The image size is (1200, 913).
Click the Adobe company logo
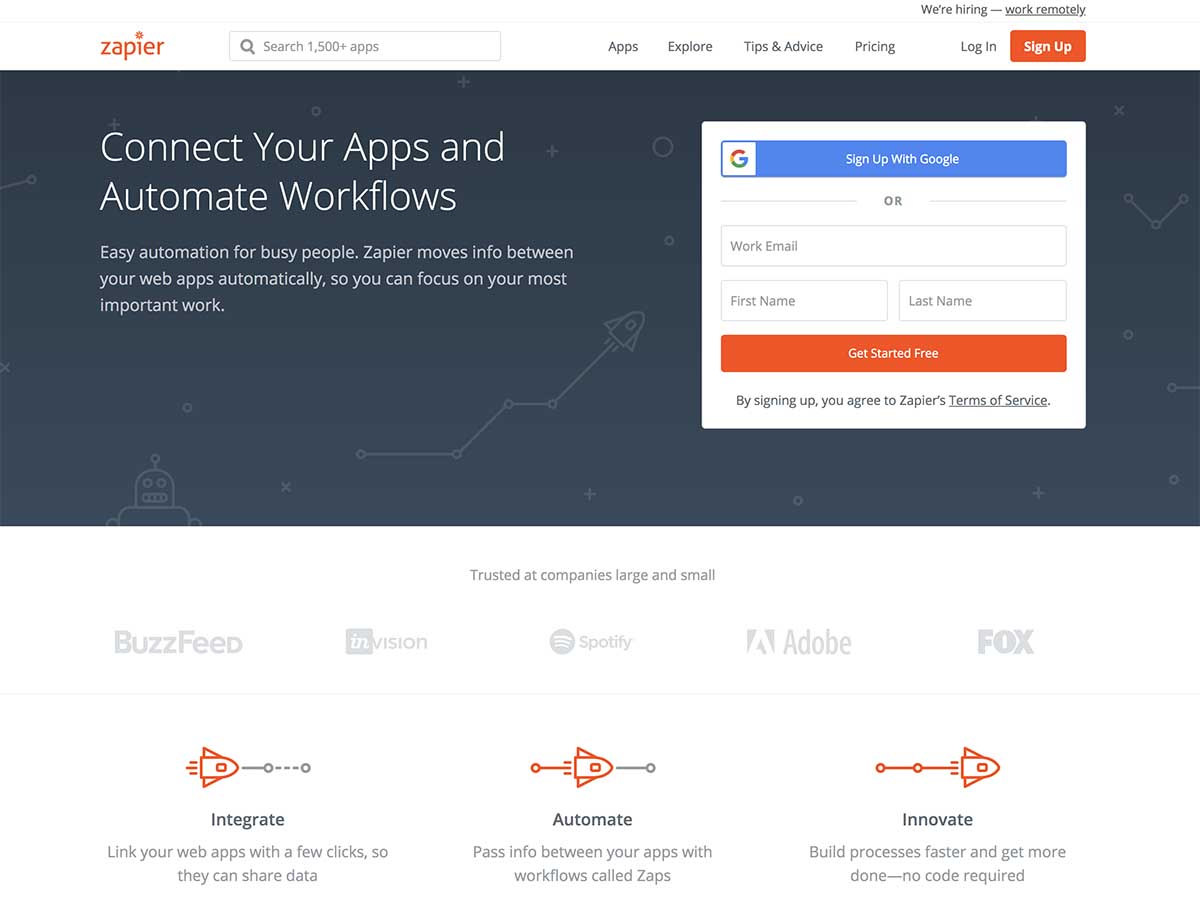pos(798,642)
